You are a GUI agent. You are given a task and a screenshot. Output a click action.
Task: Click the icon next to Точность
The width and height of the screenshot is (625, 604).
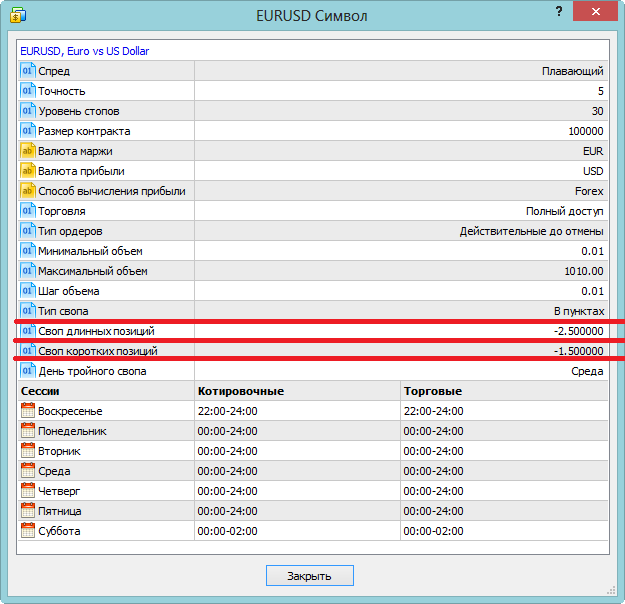tap(28, 91)
